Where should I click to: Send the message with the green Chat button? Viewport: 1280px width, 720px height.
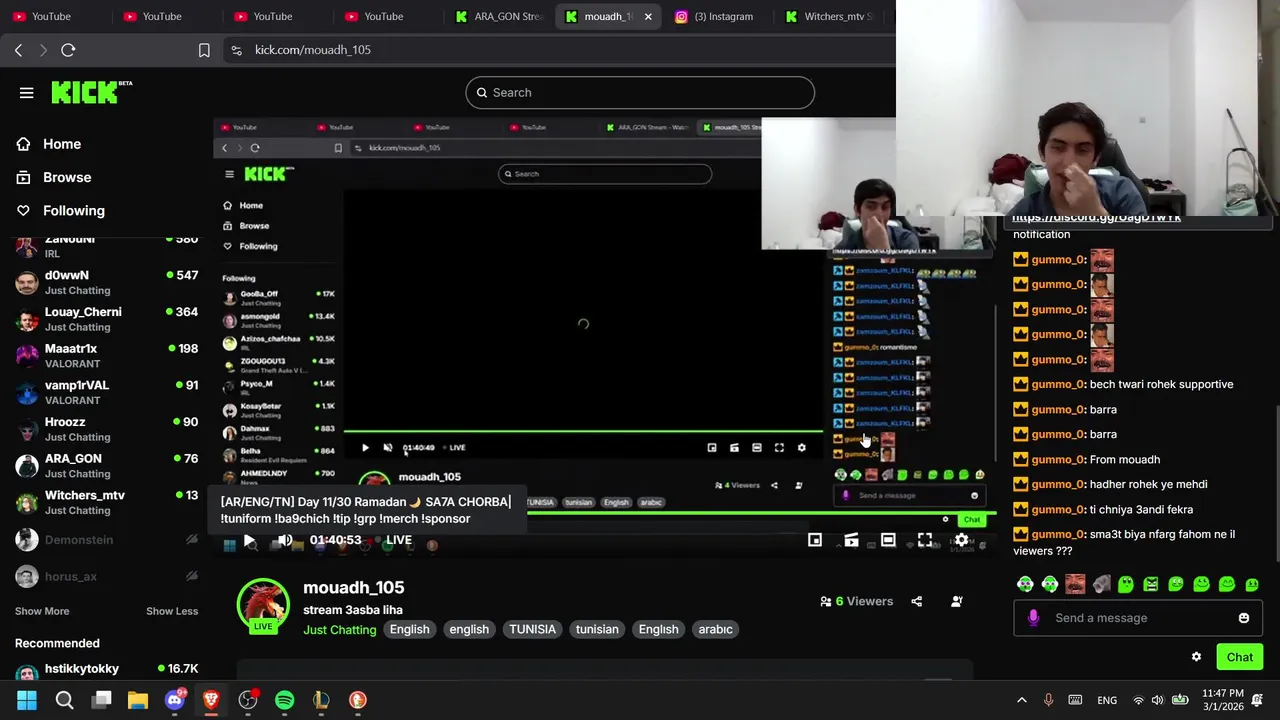pyautogui.click(x=1240, y=657)
